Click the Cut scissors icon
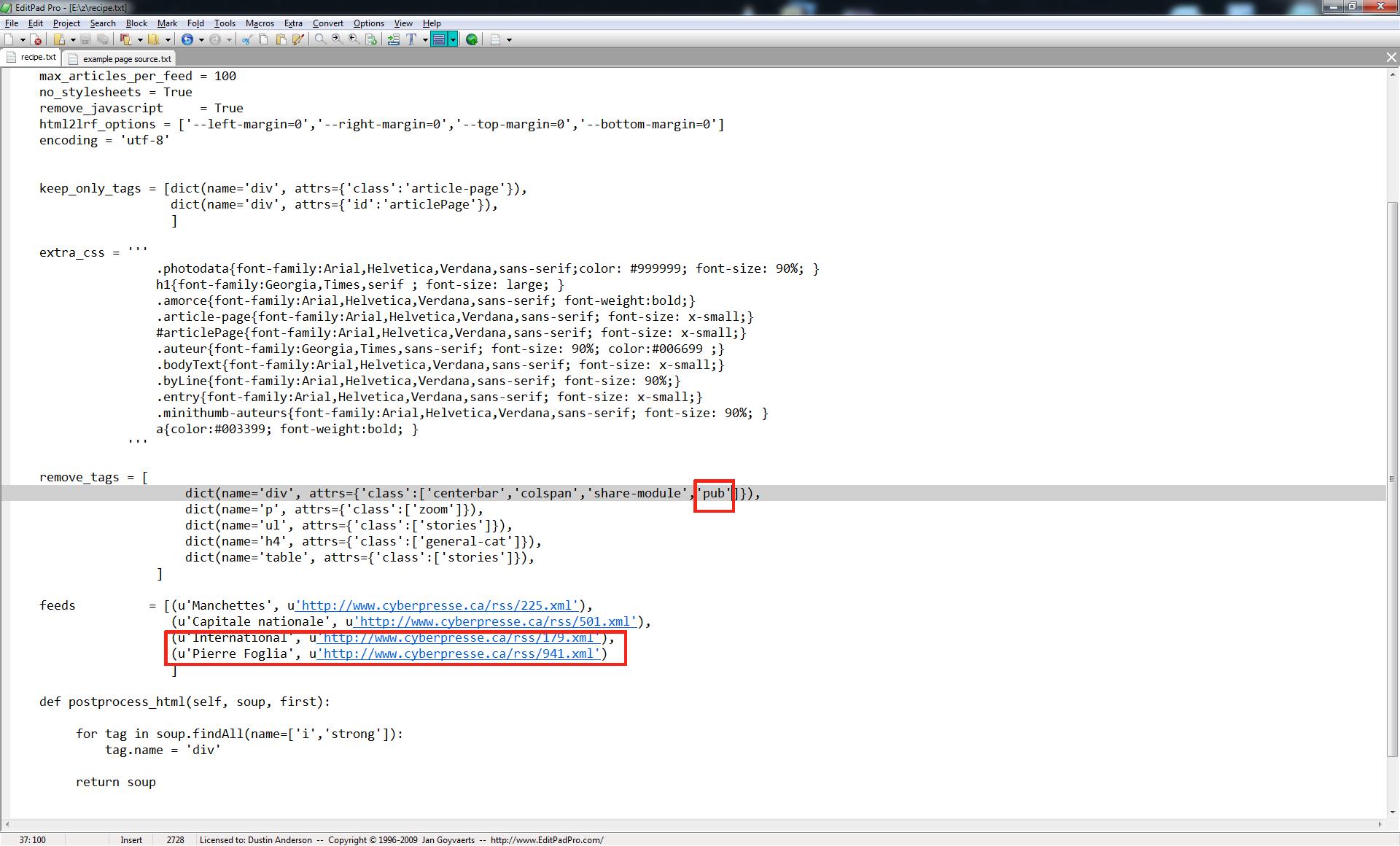This screenshot has width=1400, height=846. [x=246, y=39]
